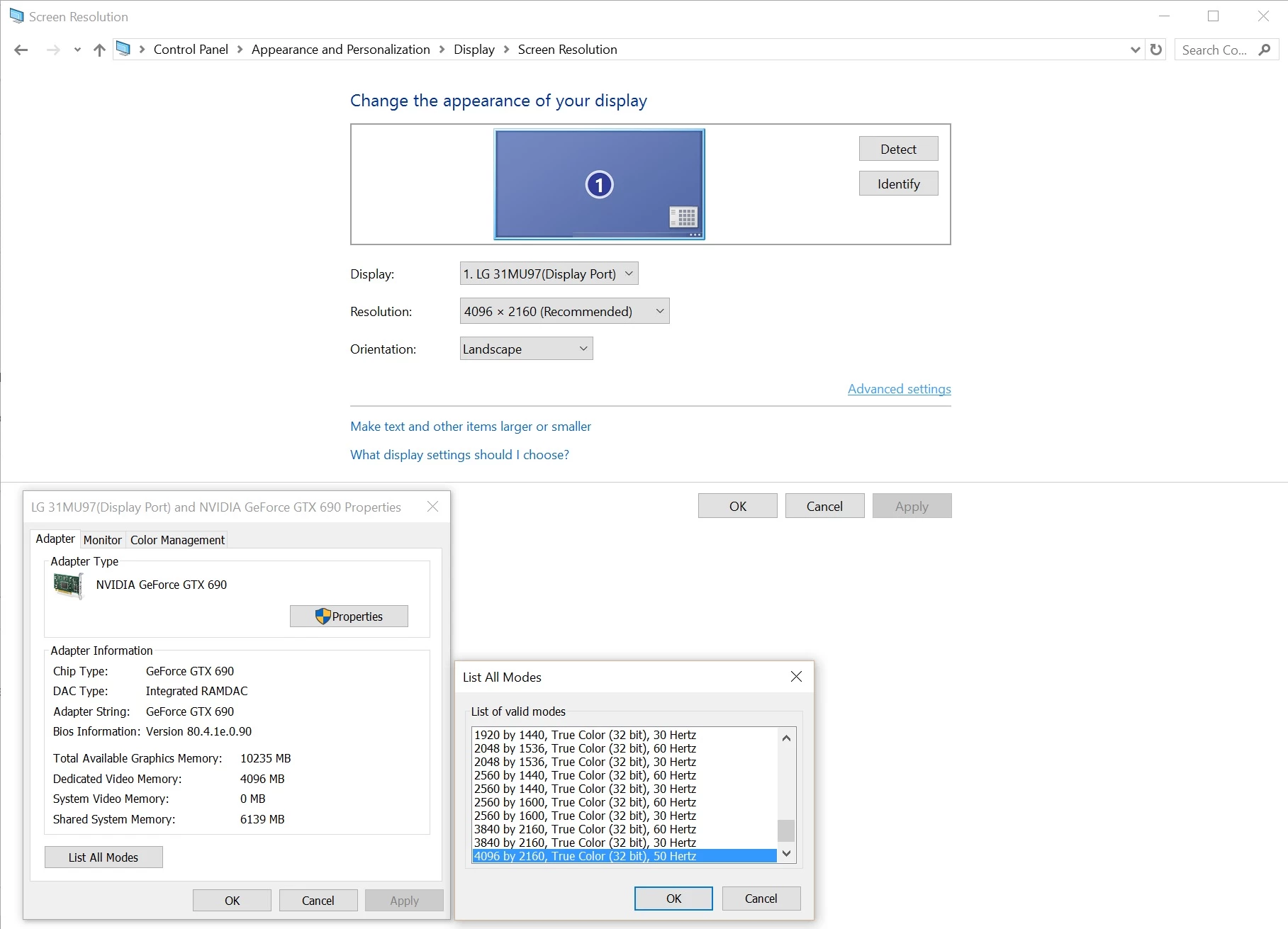Select 2560 by 1440, 30 Hertz mode
The image size is (1288, 929).
tap(625, 789)
